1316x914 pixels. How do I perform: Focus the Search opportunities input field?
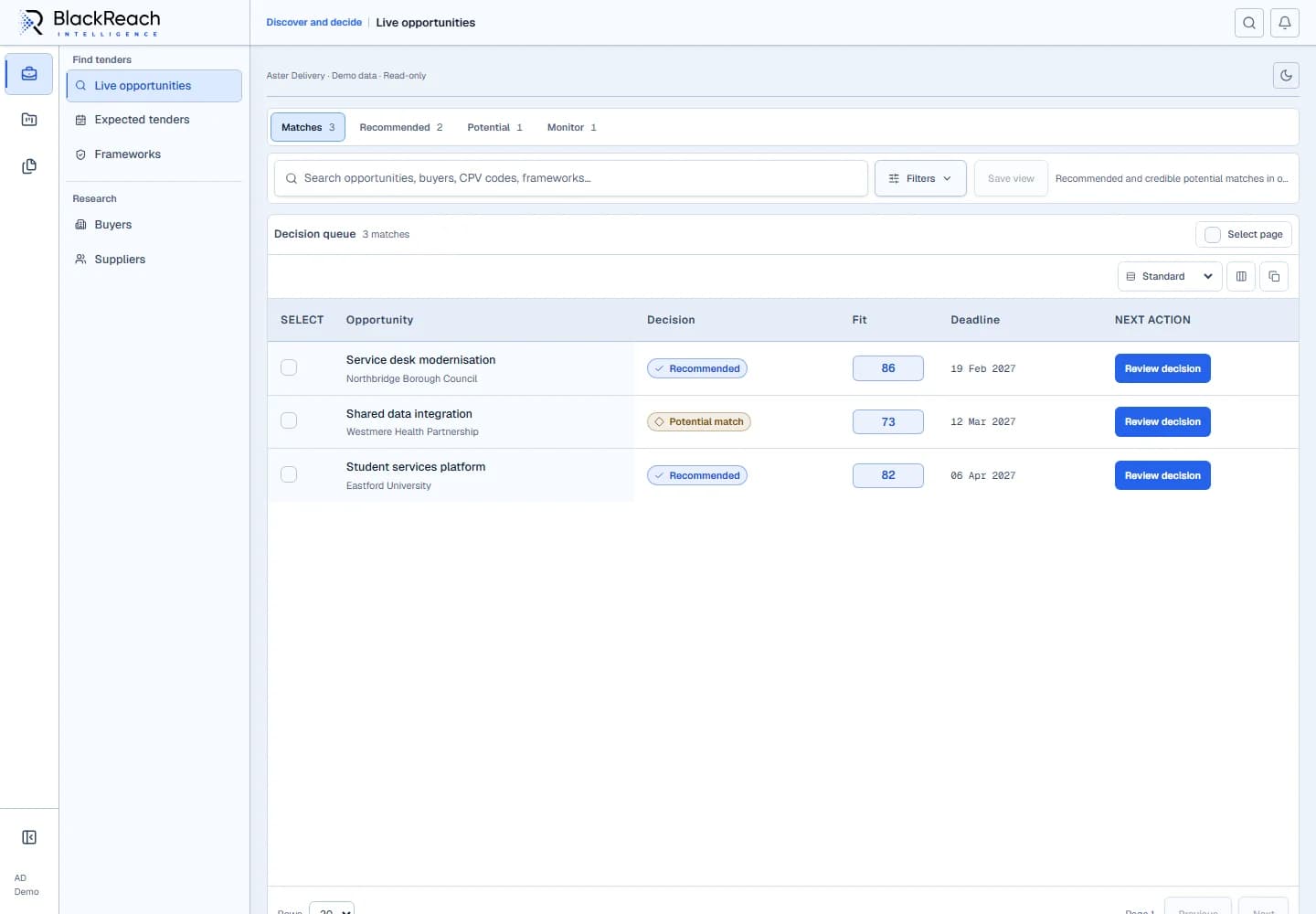571,178
